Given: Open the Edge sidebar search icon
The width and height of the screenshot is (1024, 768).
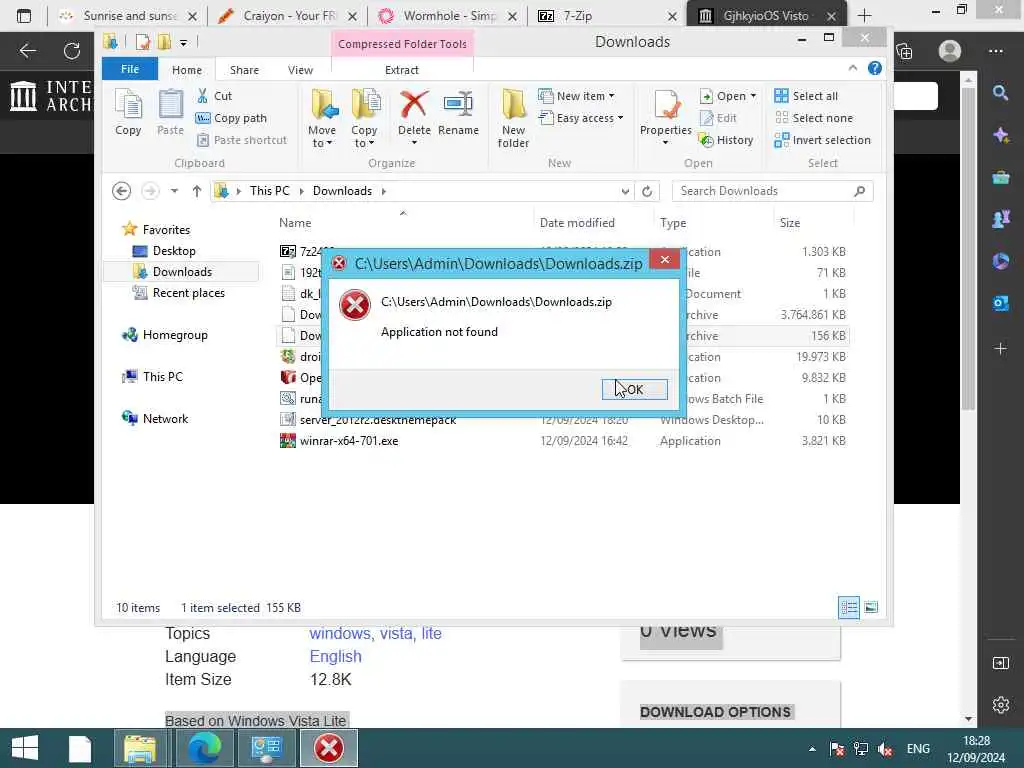Looking at the screenshot, I should [x=1000, y=93].
